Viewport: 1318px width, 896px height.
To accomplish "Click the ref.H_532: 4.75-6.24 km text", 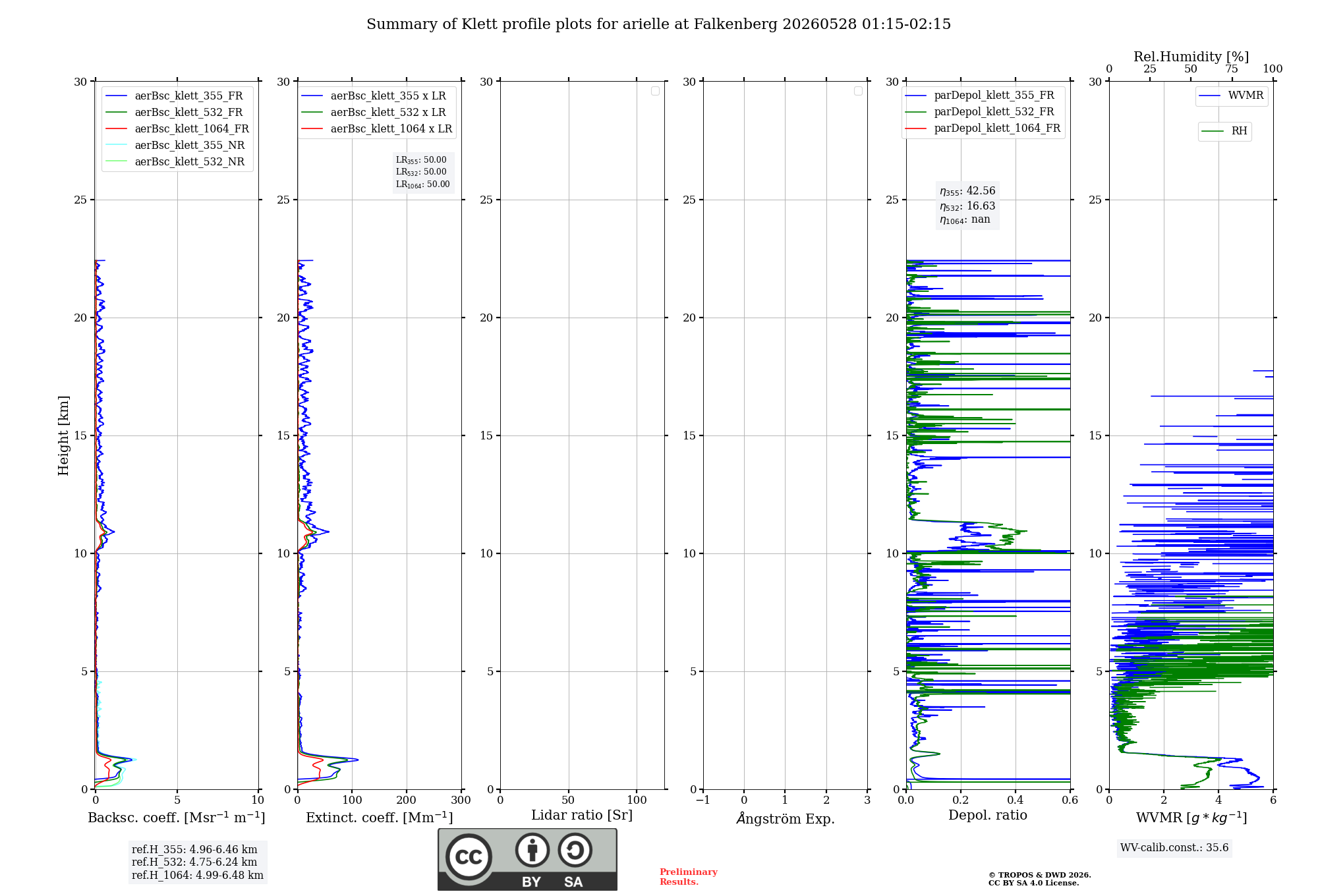I will tap(194, 862).
